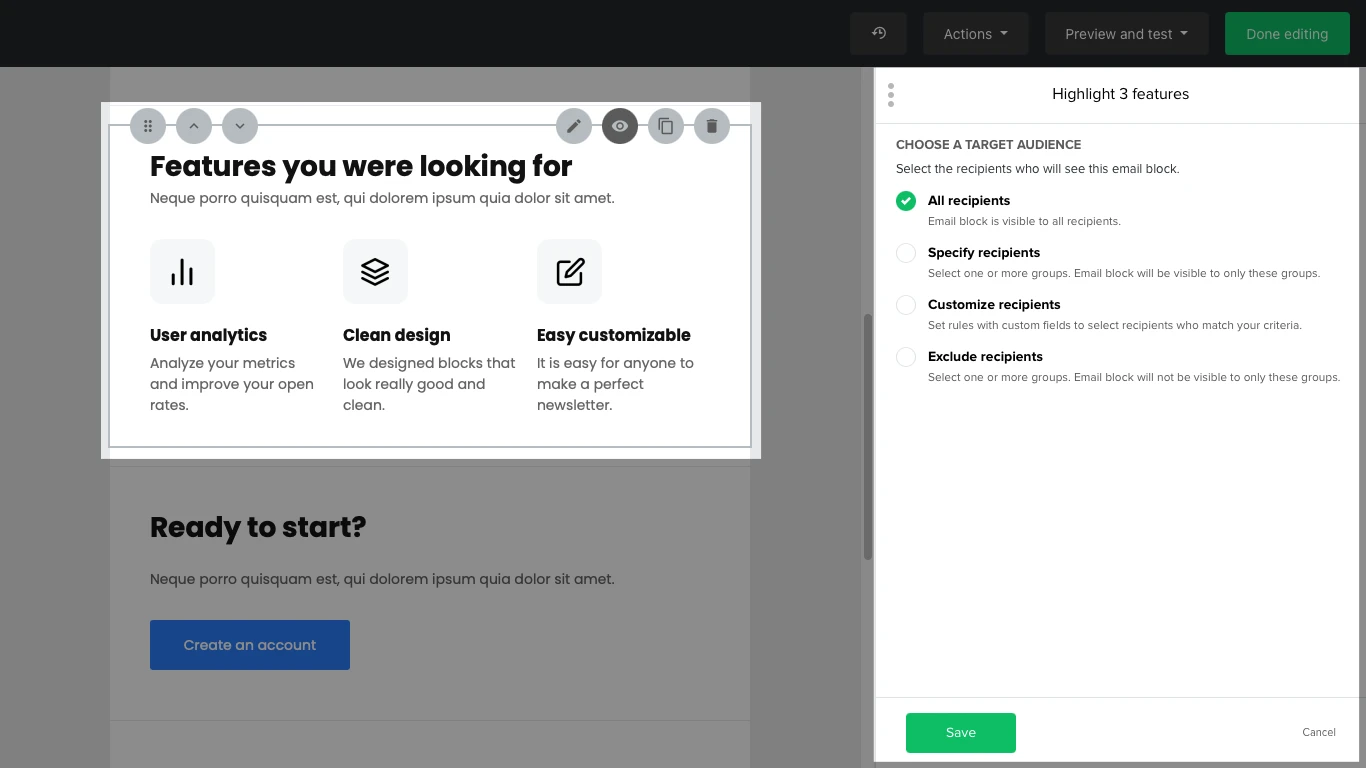Choose the Specify recipients radio button
Image resolution: width=1366 pixels, height=768 pixels.
(906, 253)
